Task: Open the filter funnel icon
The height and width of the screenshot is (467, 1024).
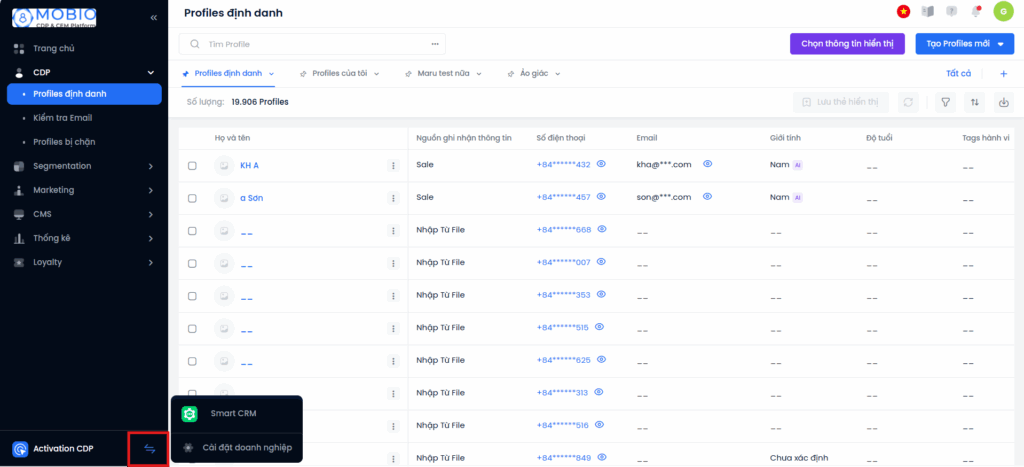Action: [945, 102]
